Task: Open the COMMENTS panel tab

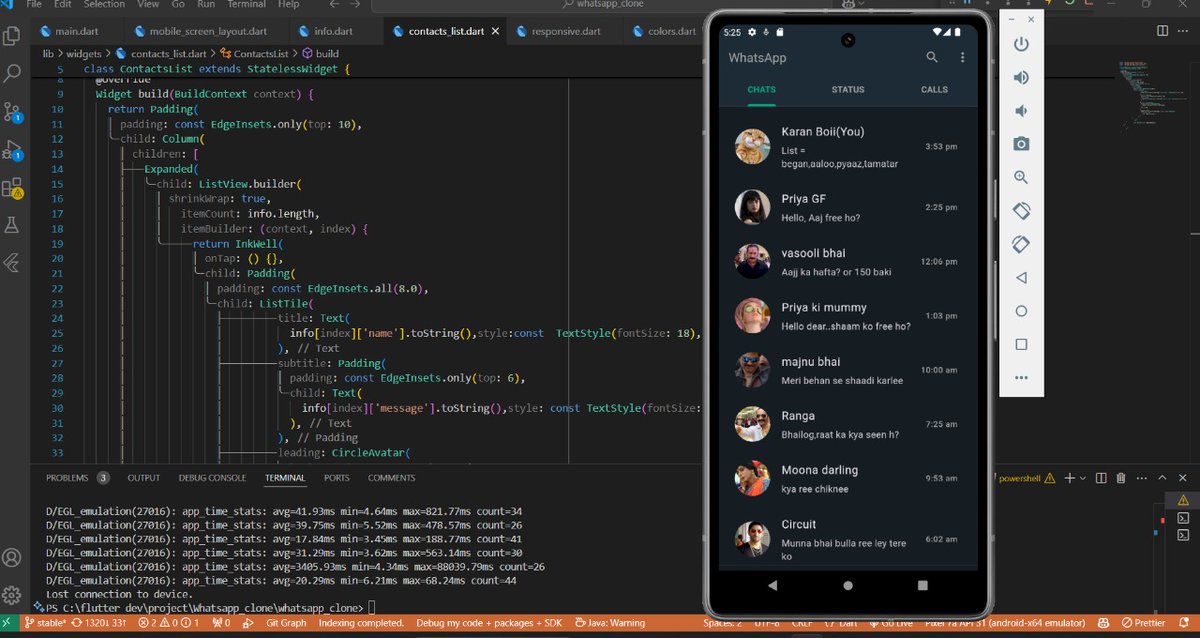Action: (391, 478)
